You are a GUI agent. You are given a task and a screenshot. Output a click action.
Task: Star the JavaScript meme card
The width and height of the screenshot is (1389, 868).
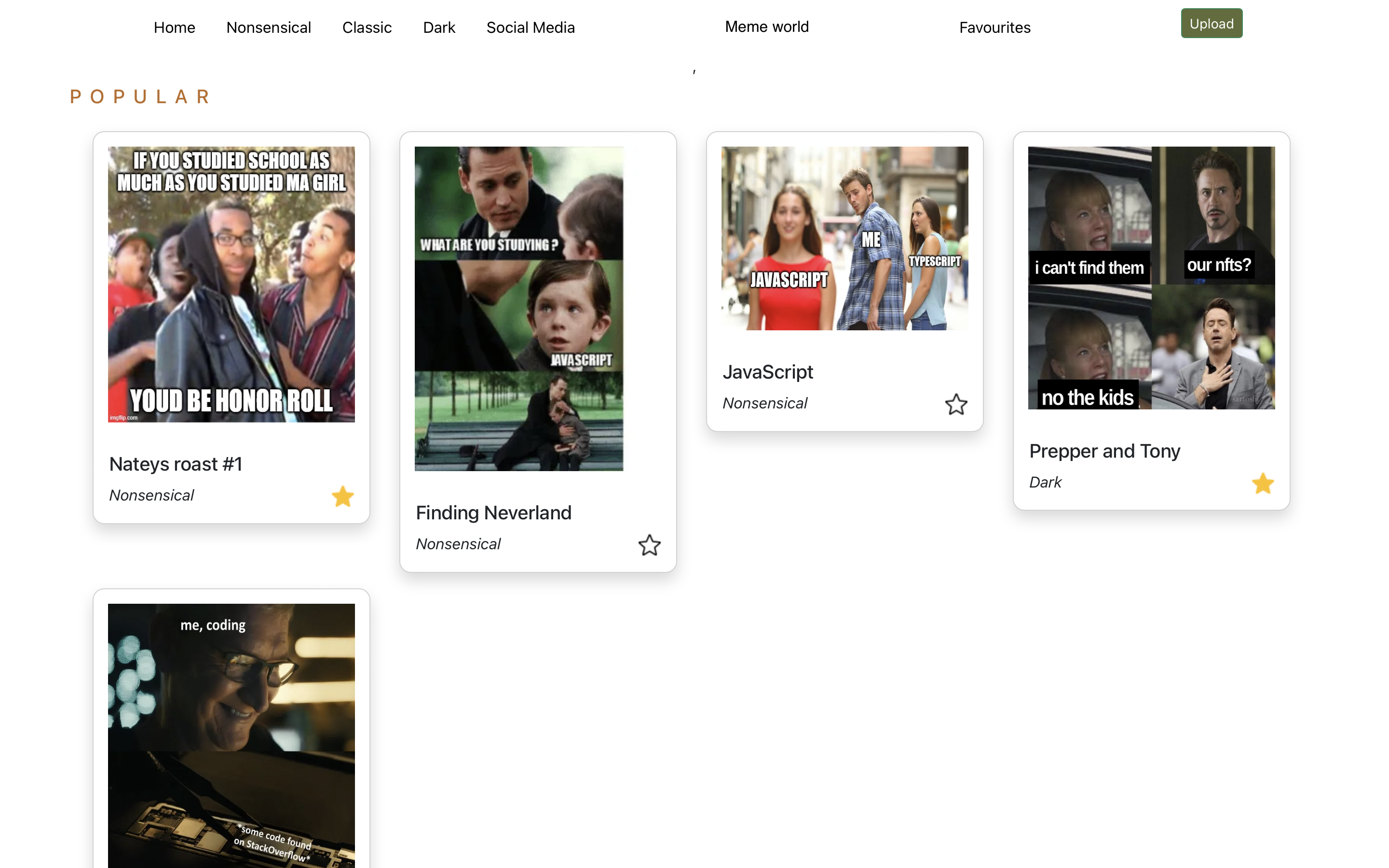955,404
